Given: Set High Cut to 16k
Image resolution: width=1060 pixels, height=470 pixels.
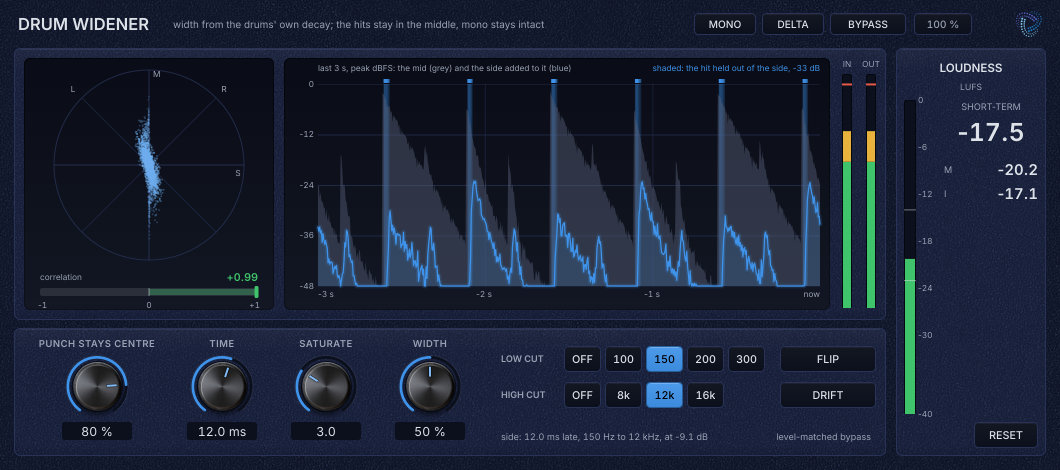Looking at the screenshot, I should tap(705, 395).
